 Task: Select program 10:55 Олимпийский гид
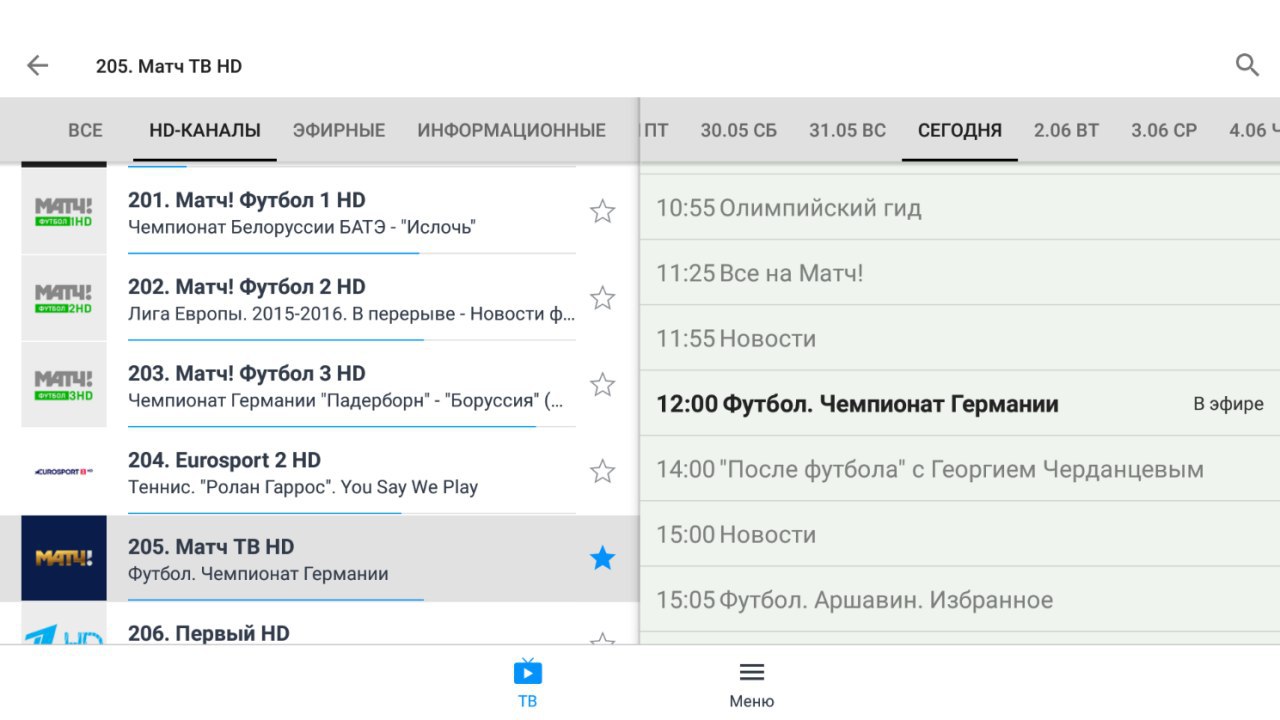coord(960,208)
